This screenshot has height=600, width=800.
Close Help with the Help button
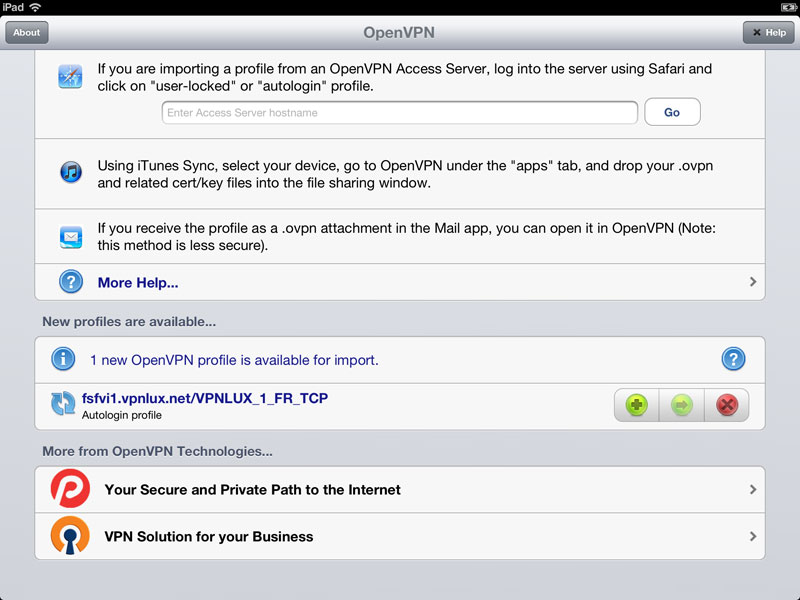(768, 33)
